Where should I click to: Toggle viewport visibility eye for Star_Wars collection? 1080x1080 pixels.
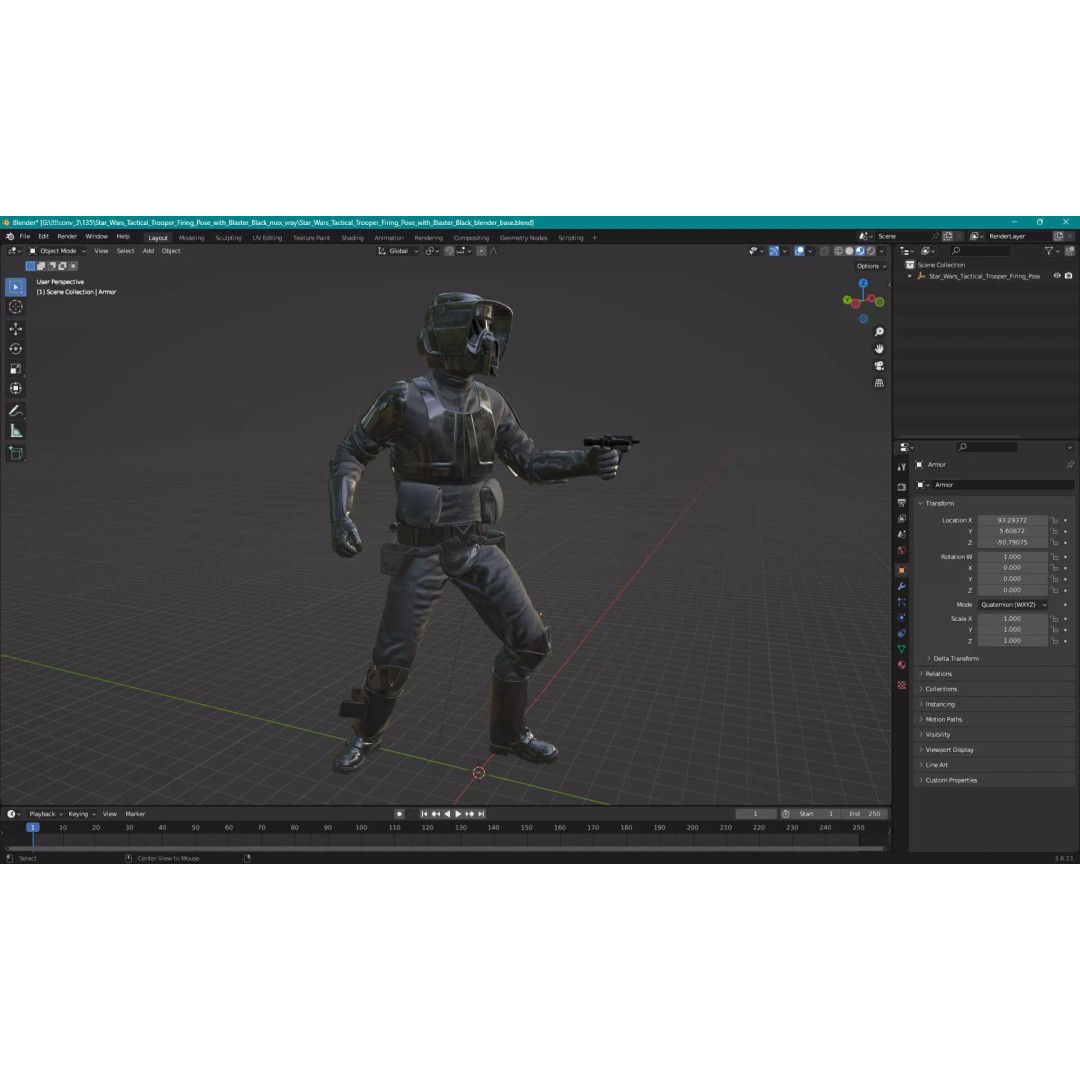click(1057, 276)
